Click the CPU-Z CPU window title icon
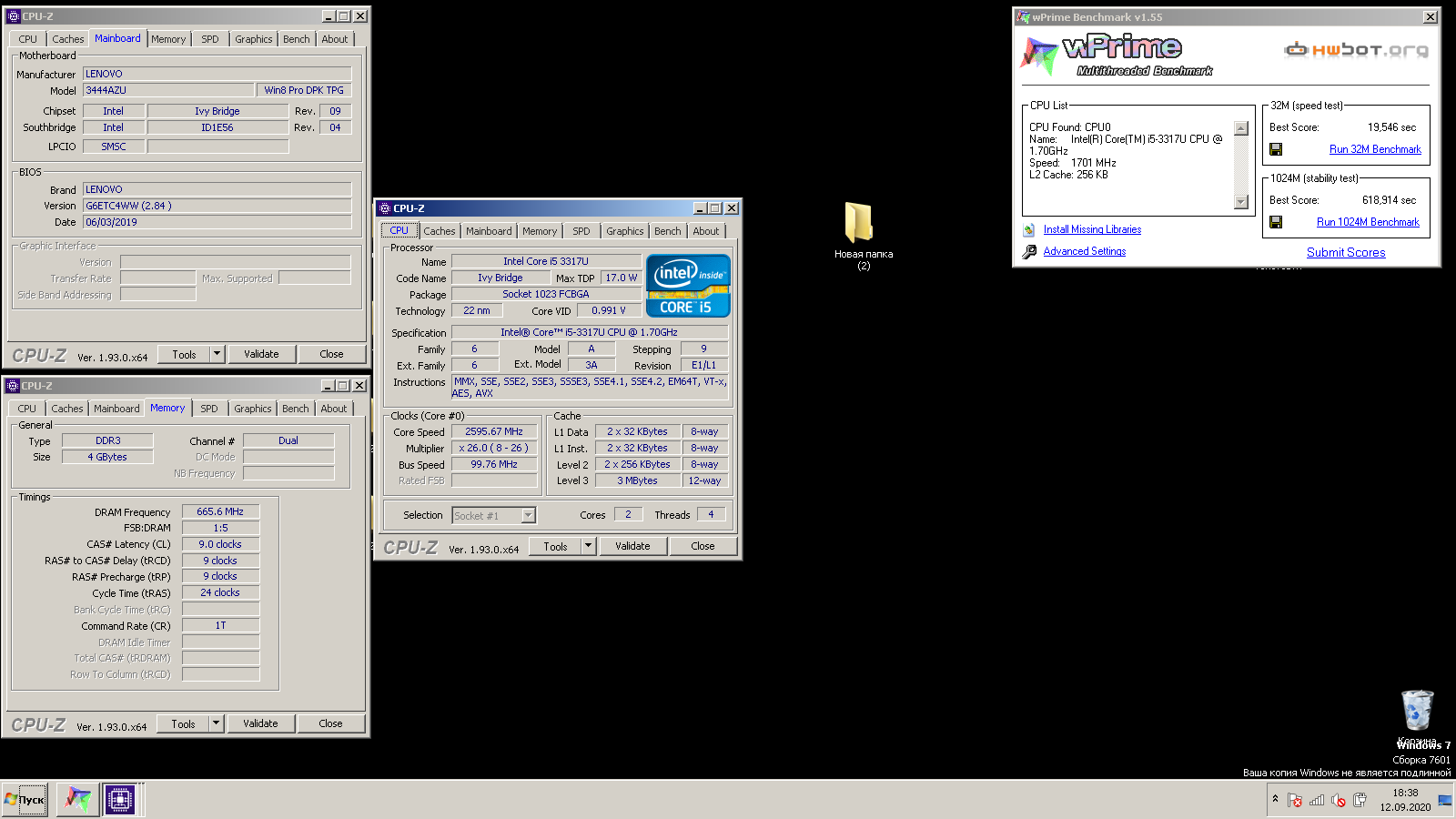The height and width of the screenshot is (819, 1456). (385, 208)
